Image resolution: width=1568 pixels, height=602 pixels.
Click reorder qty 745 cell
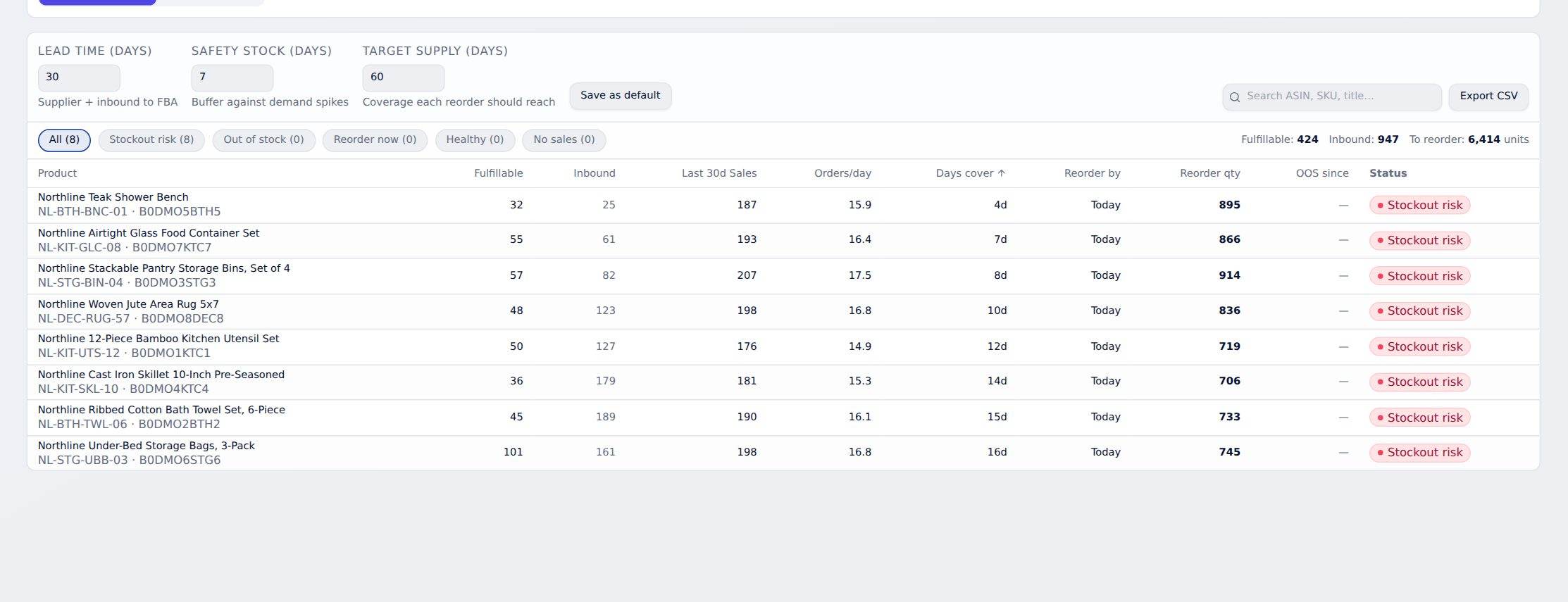(x=1229, y=452)
